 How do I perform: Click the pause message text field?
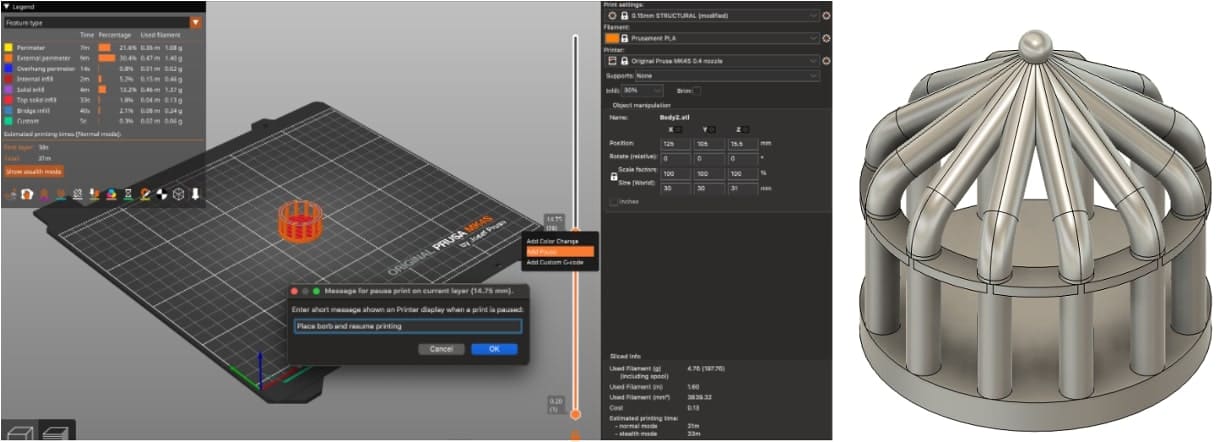click(x=407, y=326)
